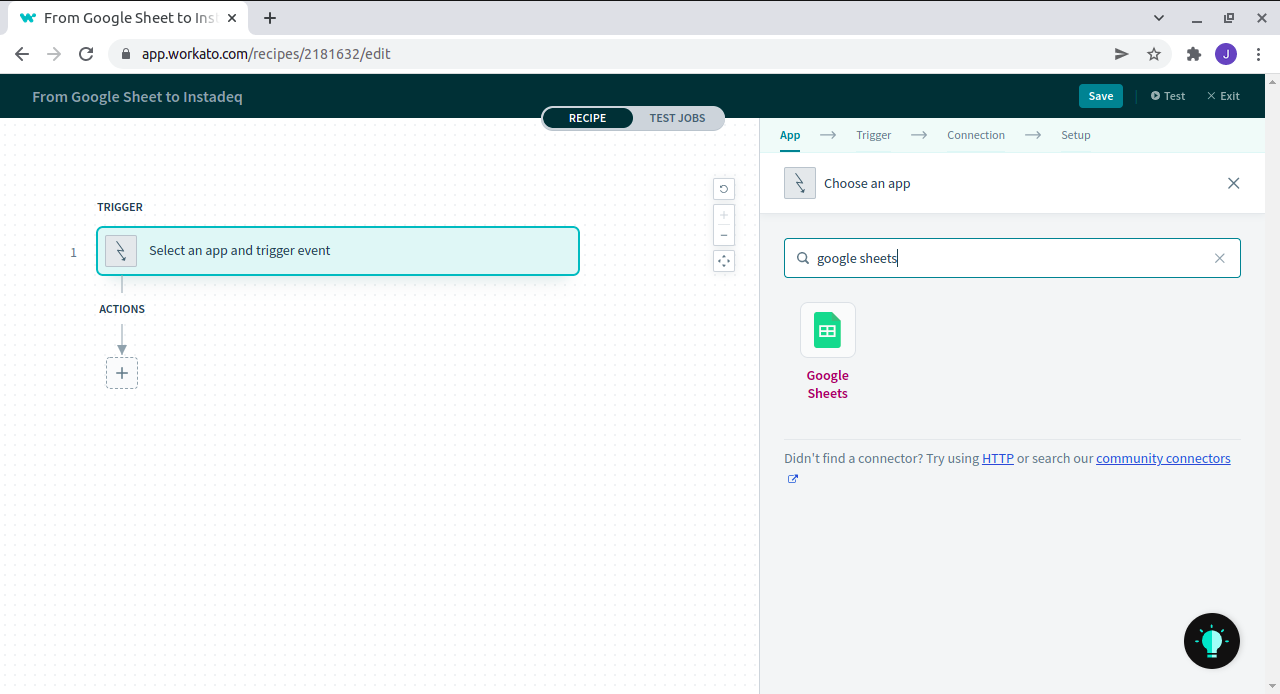Image resolution: width=1280 pixels, height=694 pixels.
Task: Reload the browser page
Action: (86, 54)
